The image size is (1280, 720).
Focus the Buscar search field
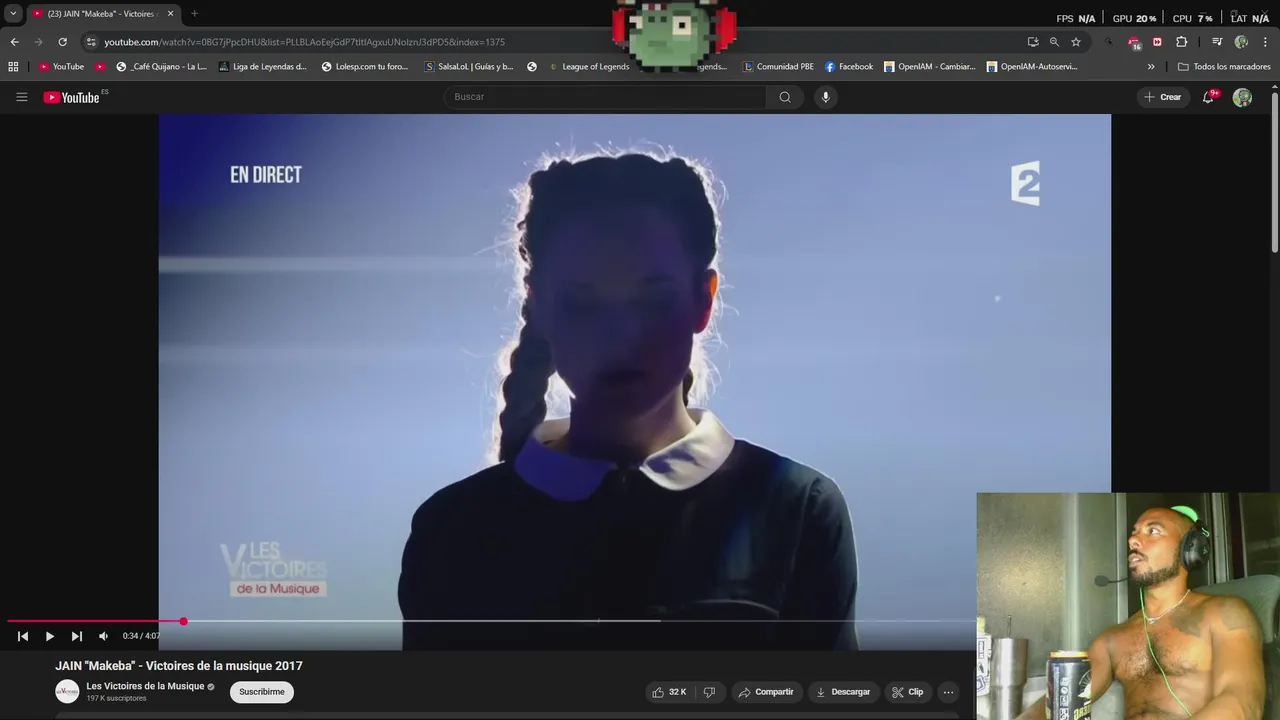point(606,97)
